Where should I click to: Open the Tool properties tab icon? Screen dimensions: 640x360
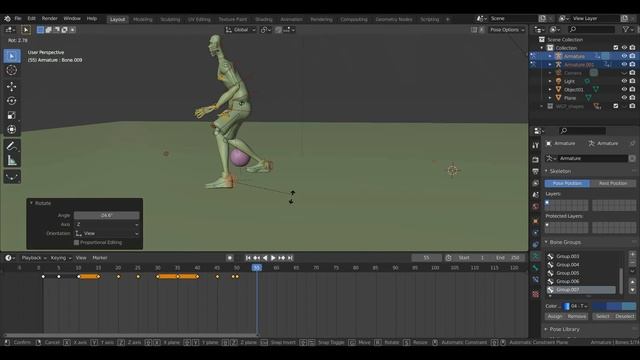[536, 145]
